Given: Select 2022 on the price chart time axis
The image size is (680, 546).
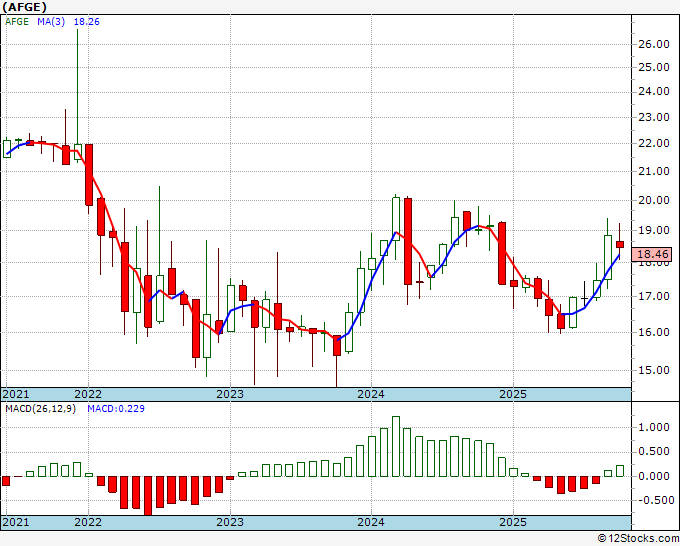Looking at the screenshot, I should coord(88,394).
